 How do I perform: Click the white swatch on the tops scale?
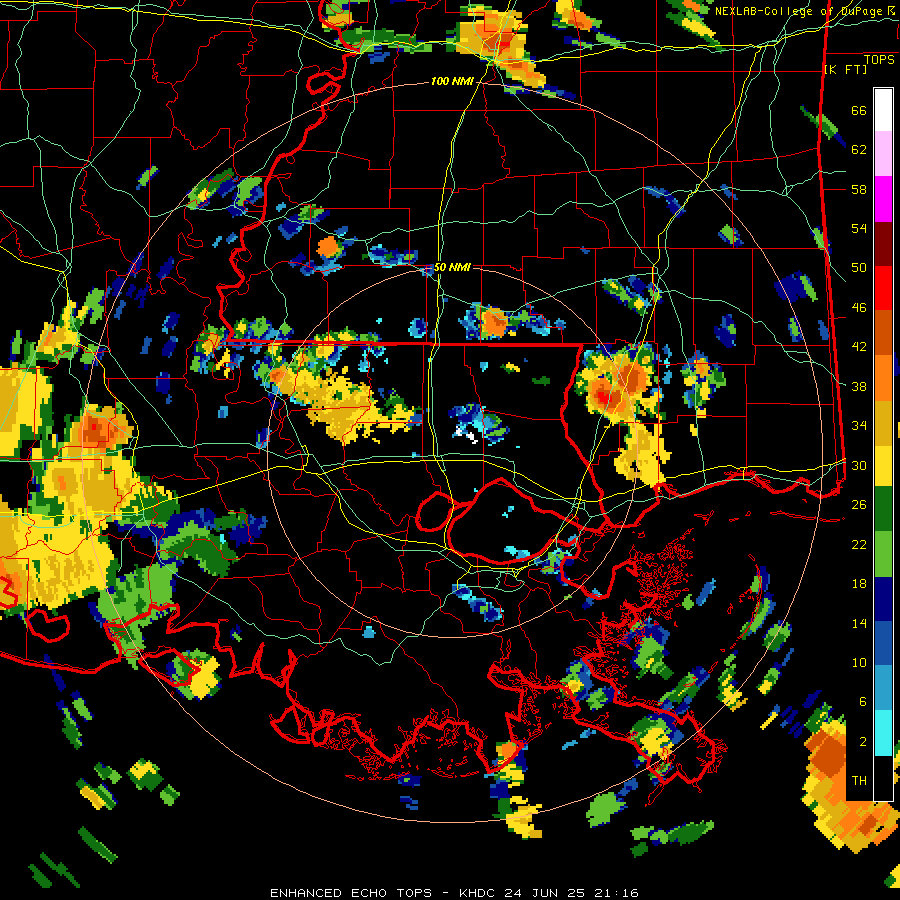pyautogui.click(x=883, y=110)
